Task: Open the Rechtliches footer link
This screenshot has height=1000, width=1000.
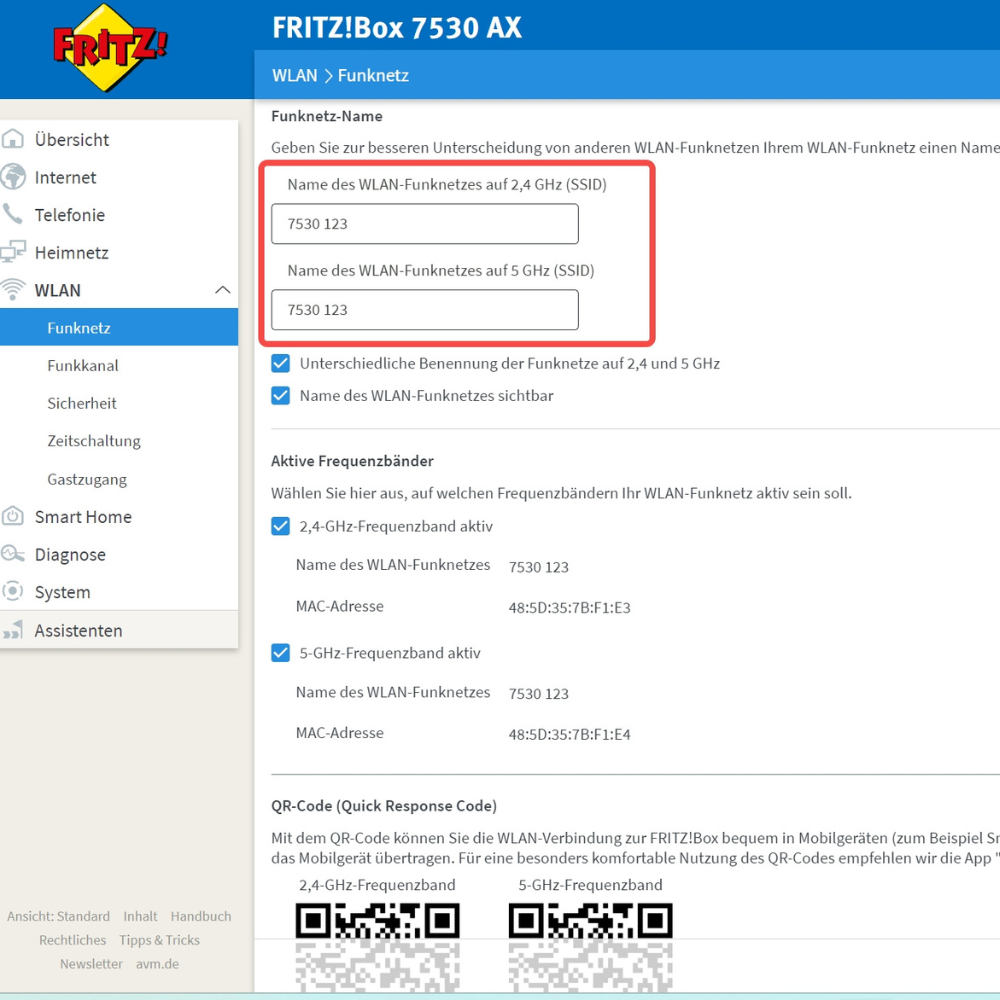Action: [x=73, y=940]
